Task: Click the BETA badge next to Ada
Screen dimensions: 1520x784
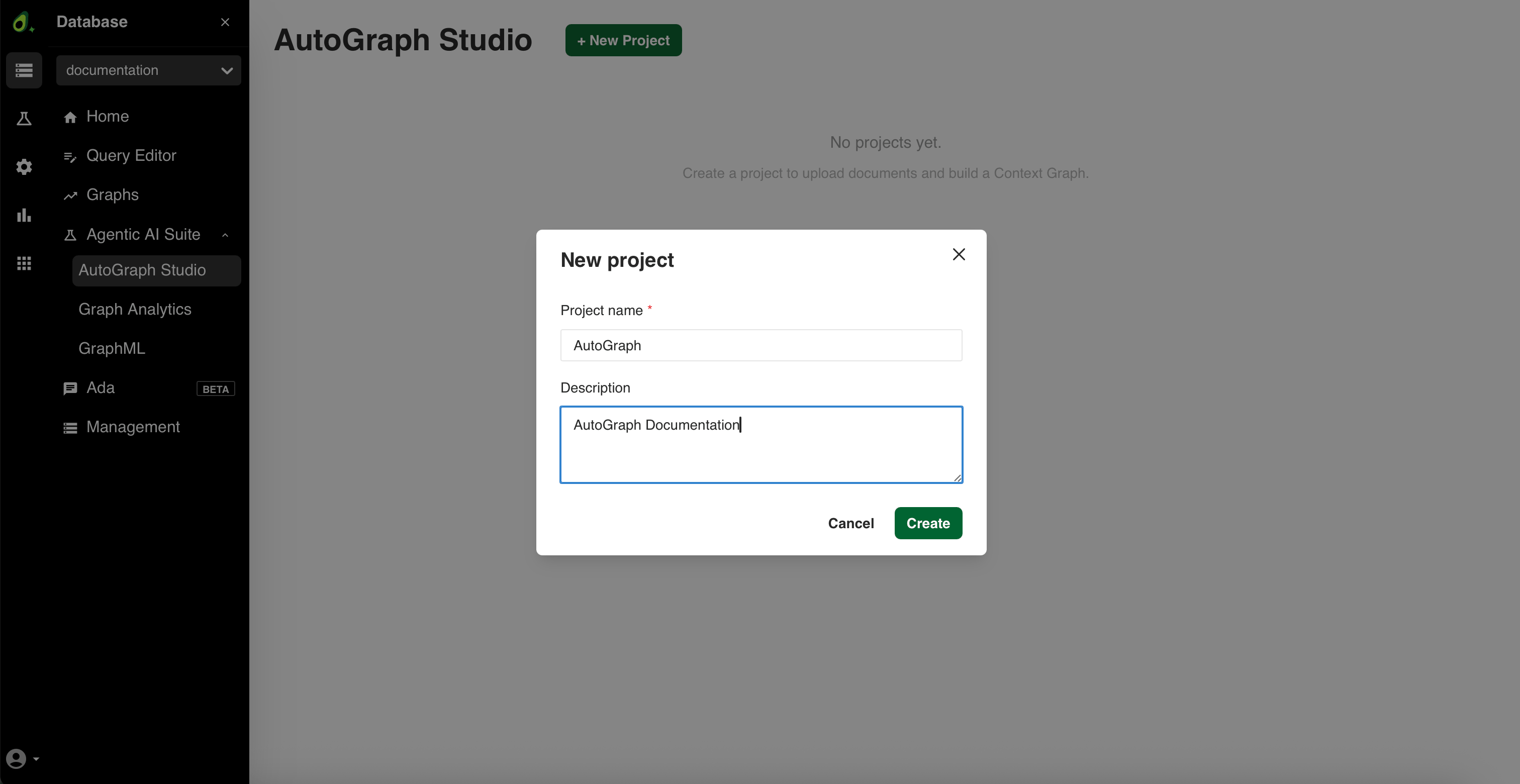Action: [x=215, y=389]
